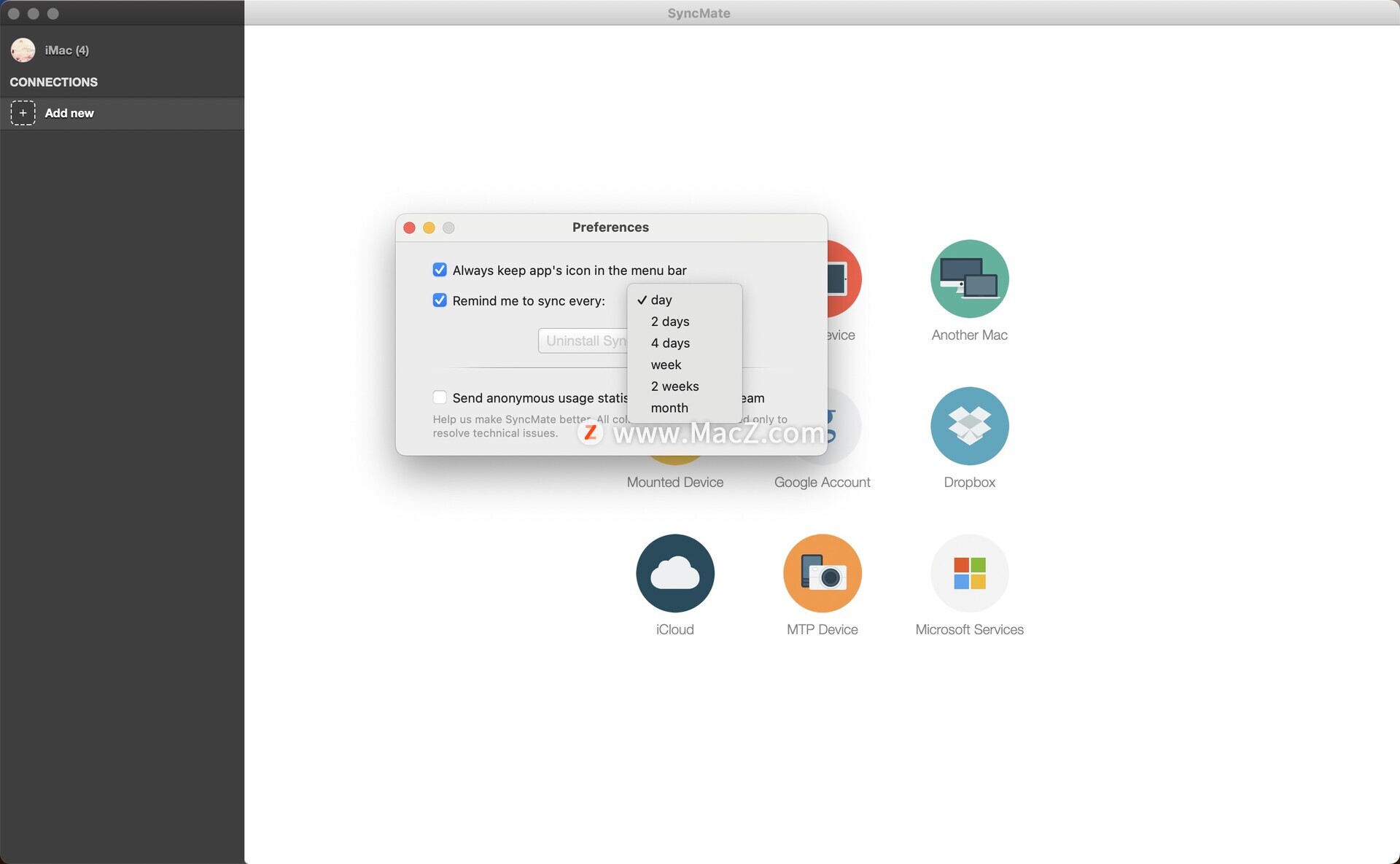Screen dimensions: 1400x864
Task: Click the Mounted Device label
Action: 674,482
